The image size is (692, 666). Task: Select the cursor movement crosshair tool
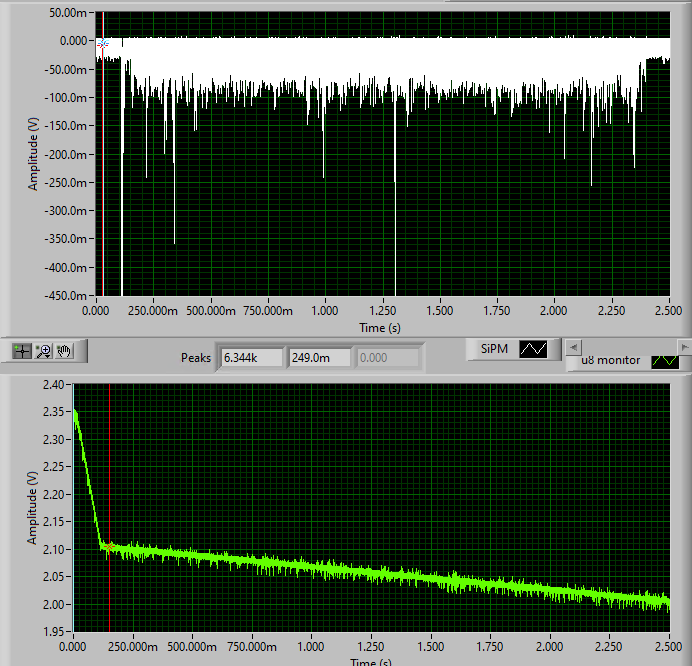22,351
